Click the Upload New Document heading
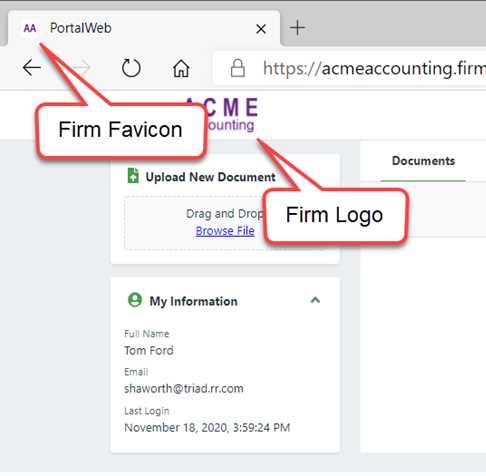Viewport: 486px width, 476px height. (x=210, y=177)
